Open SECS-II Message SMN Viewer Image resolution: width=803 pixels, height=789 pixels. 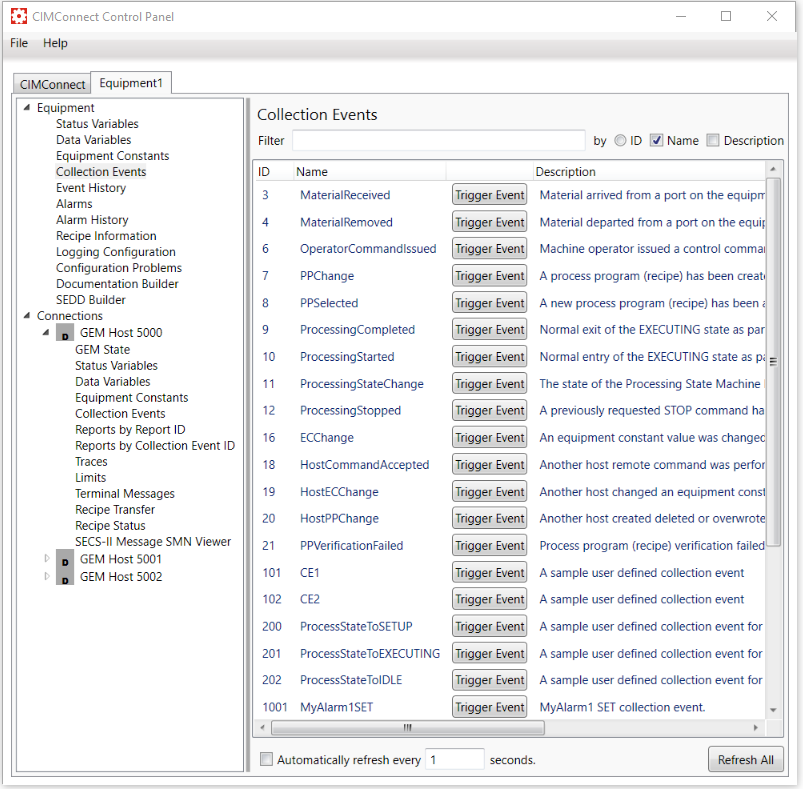coord(153,541)
